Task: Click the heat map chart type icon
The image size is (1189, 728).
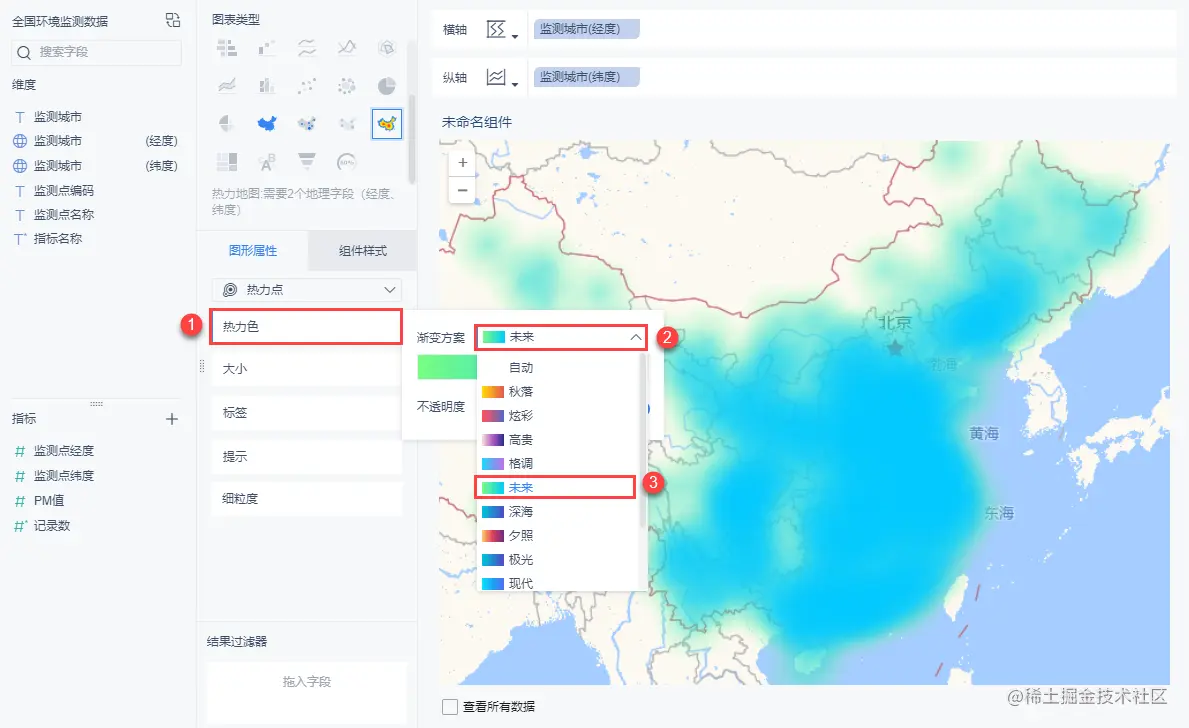Action: [387, 124]
